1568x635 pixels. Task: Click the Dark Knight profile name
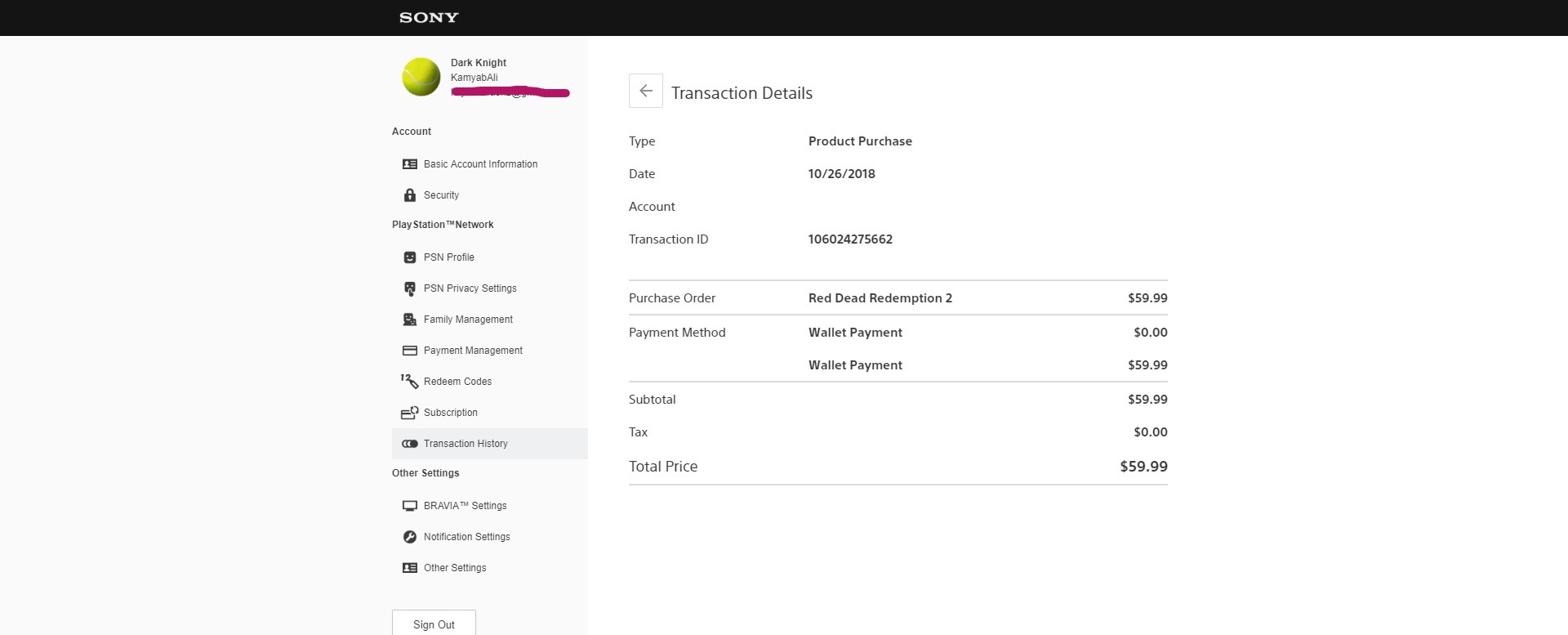(x=479, y=63)
